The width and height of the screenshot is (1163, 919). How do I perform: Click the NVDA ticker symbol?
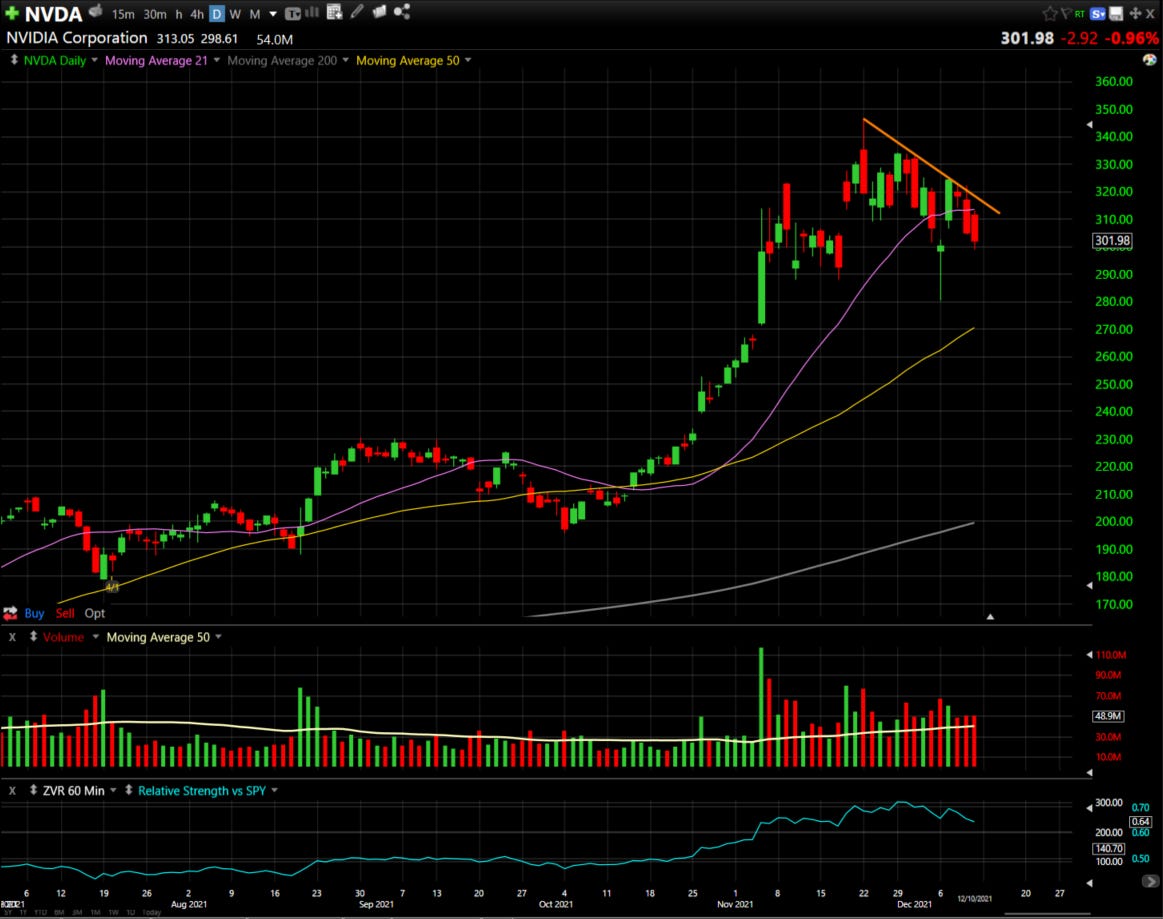(53, 13)
